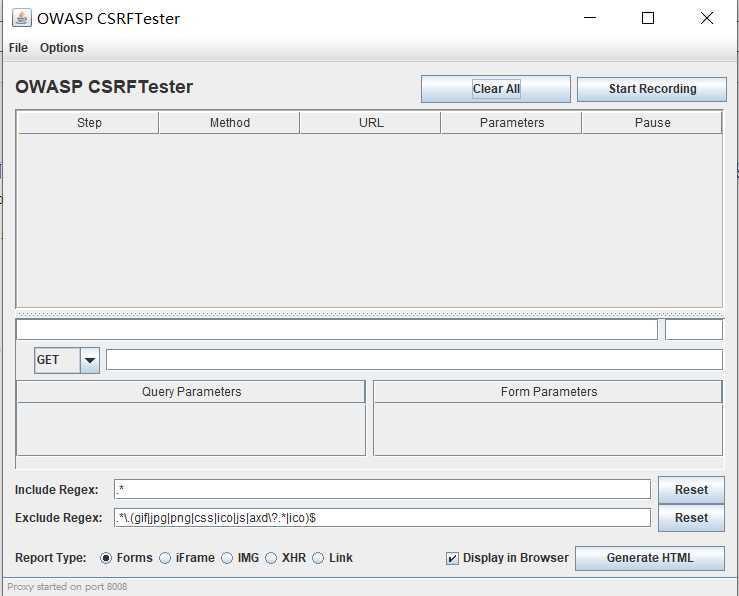Viewport: 739px width, 596px height.
Task: Focus the Exclude Regex field
Action: pyautogui.click(x=382, y=518)
